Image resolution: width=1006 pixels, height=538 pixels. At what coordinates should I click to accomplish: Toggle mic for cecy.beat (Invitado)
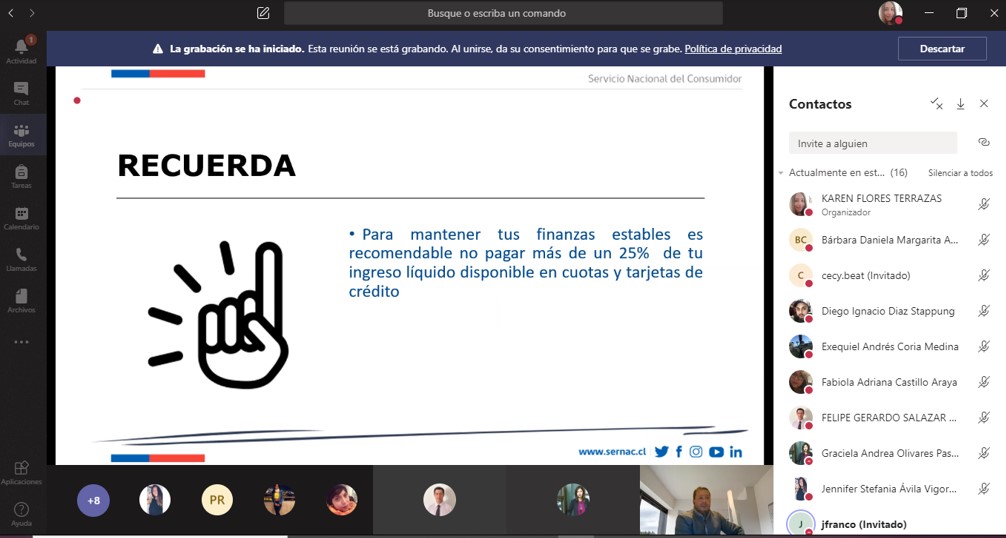click(984, 275)
